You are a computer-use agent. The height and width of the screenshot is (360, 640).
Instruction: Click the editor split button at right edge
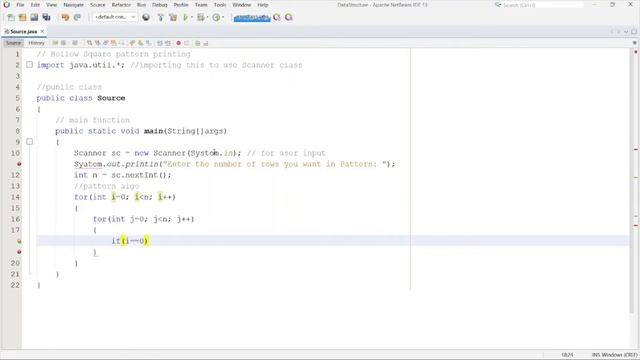click(634, 43)
